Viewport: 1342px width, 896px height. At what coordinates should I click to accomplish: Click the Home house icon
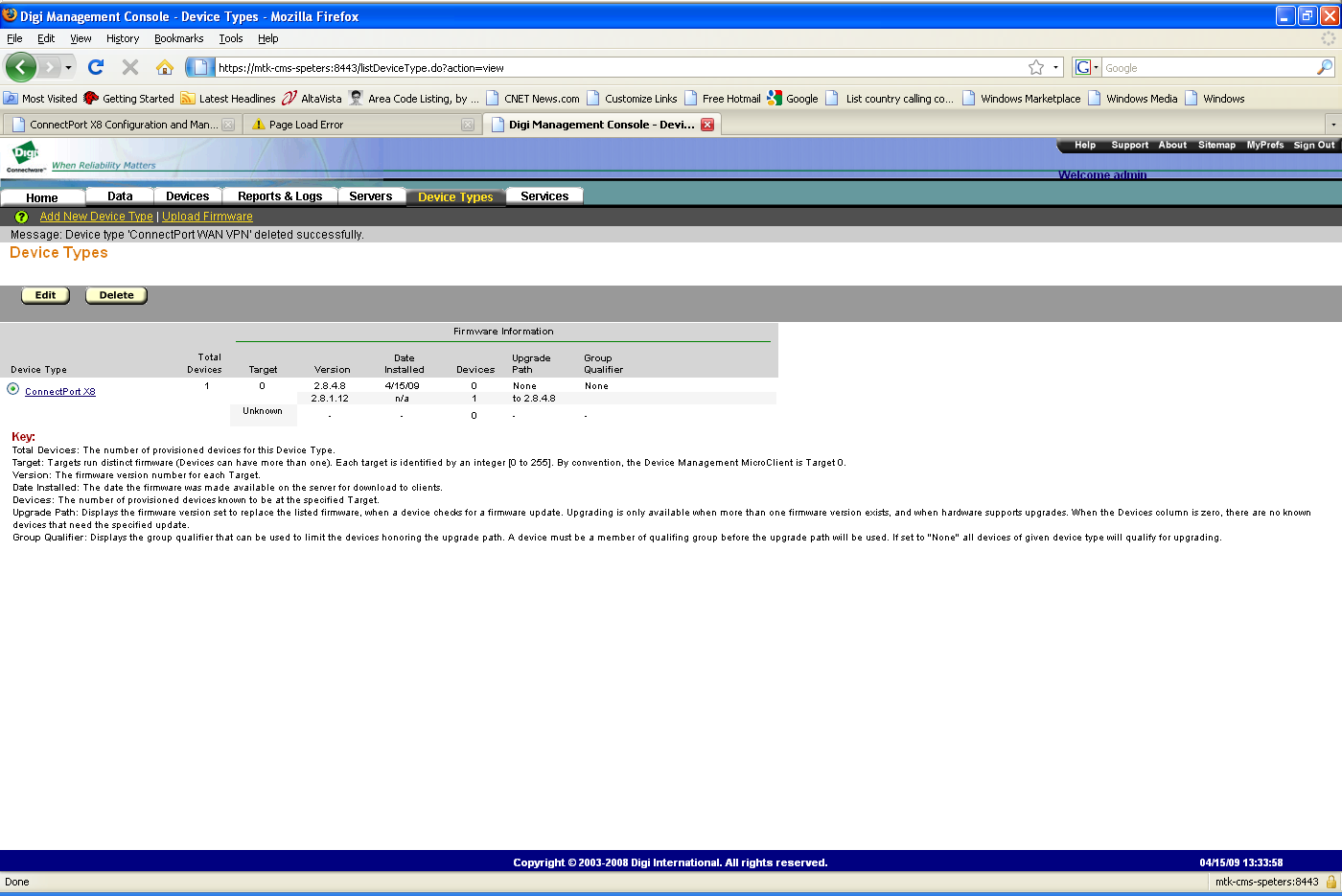[x=165, y=67]
